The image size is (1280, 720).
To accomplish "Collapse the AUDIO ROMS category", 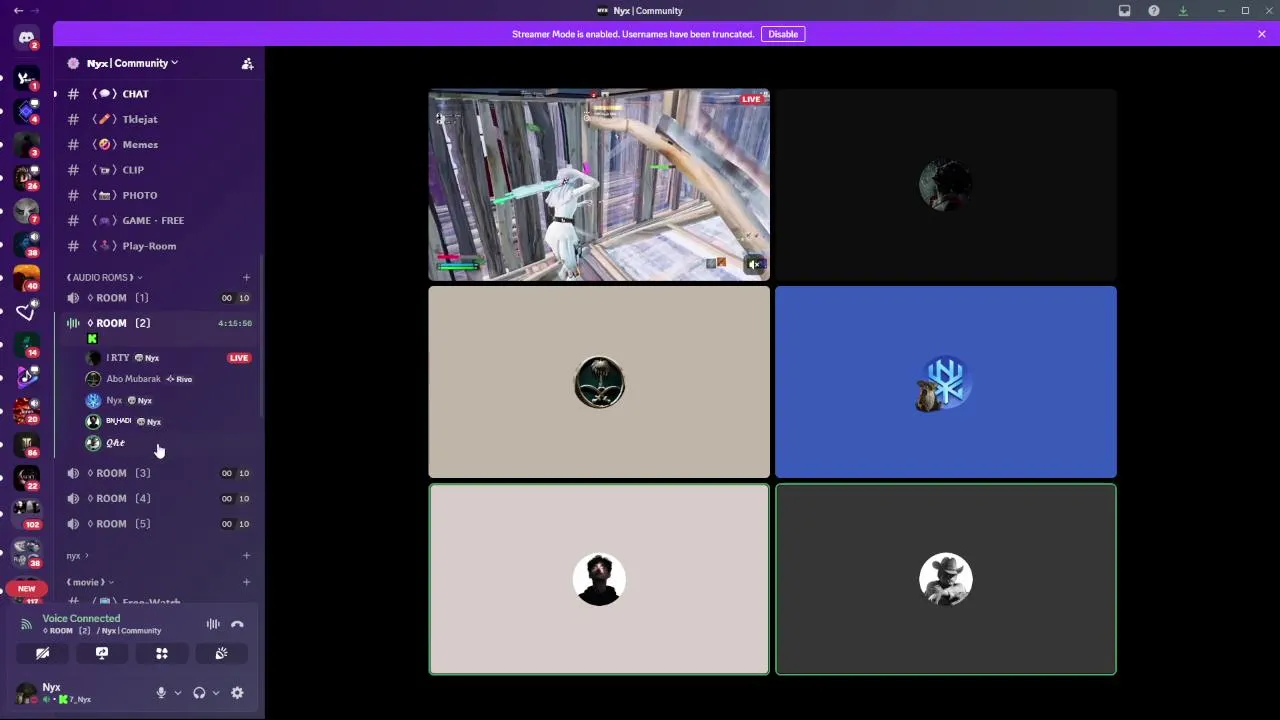I will point(104,277).
